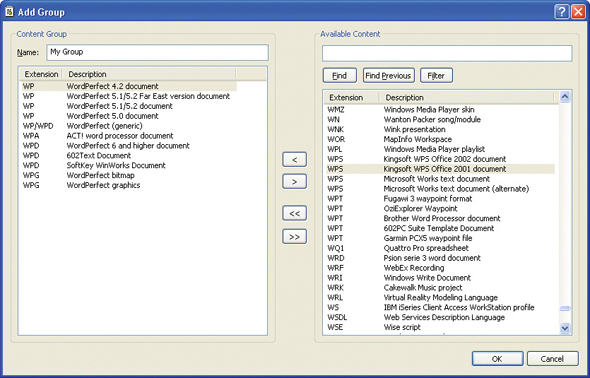Select WordPerfect 6 and higher document
Screen dimensions: 590x378
tap(128, 146)
